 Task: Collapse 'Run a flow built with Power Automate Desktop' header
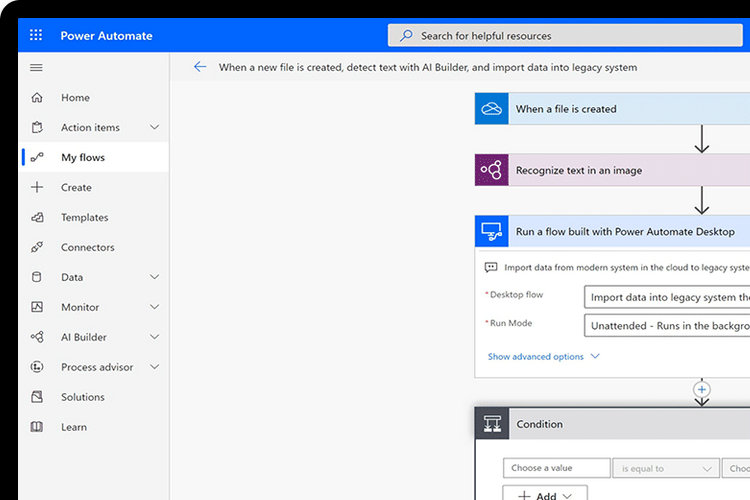(x=612, y=231)
